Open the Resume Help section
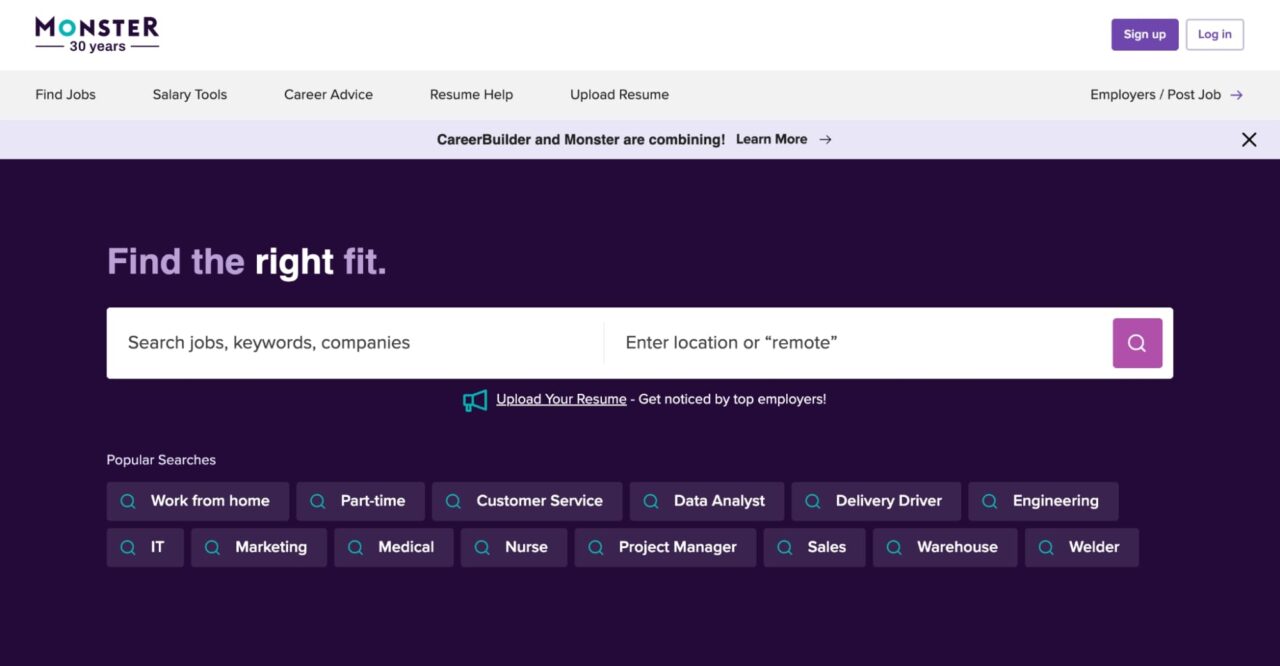 coord(470,94)
